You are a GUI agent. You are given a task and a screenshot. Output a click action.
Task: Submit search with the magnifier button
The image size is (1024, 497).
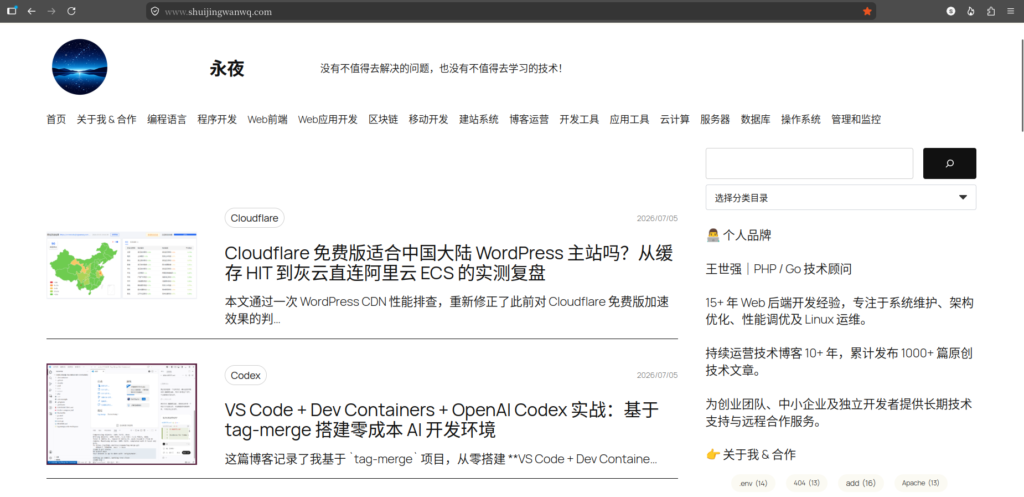pyautogui.click(x=949, y=163)
